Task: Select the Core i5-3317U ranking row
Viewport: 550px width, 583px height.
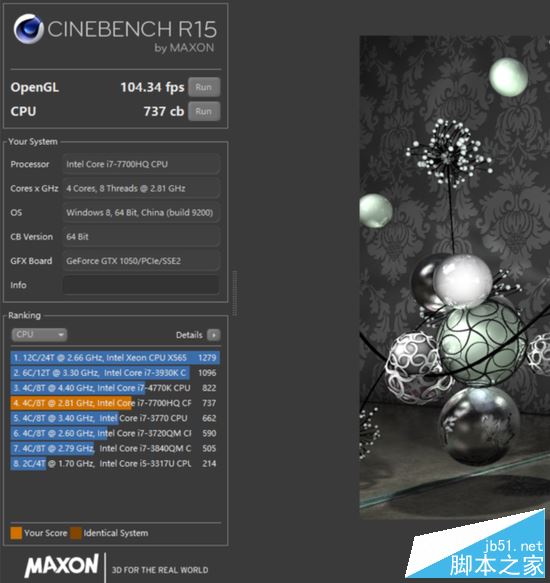Action: [x=115, y=464]
